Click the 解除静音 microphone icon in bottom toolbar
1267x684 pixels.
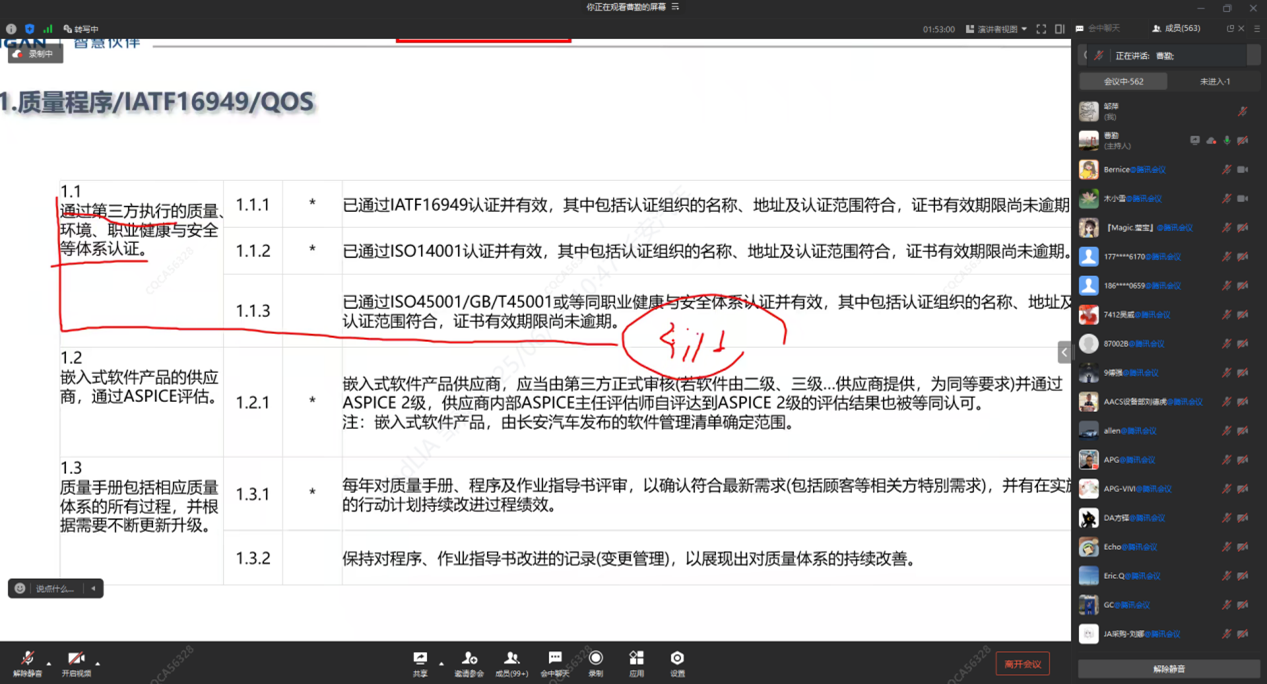[27, 660]
